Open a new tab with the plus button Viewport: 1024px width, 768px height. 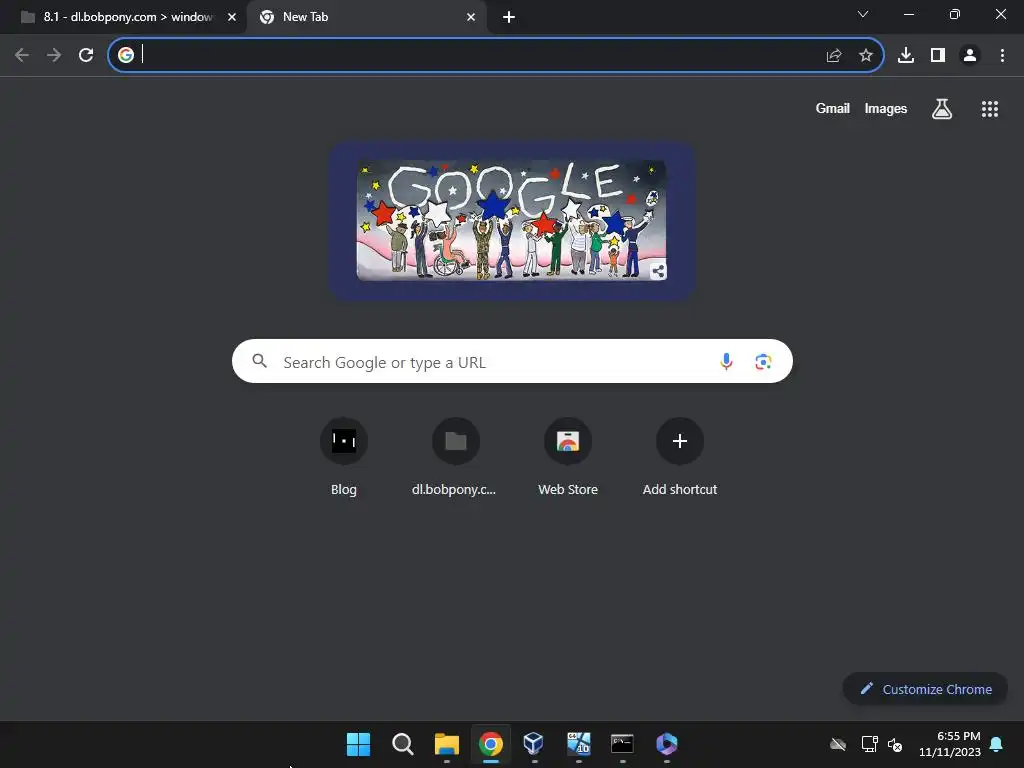click(x=509, y=17)
